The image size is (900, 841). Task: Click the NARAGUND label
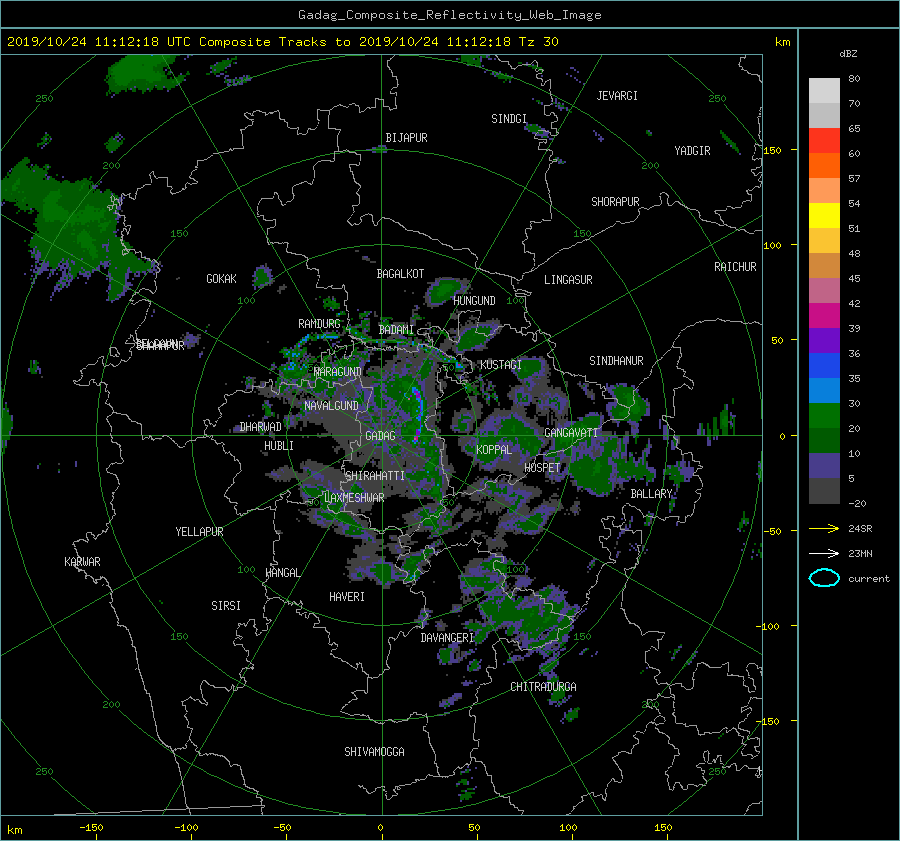[x=338, y=372]
